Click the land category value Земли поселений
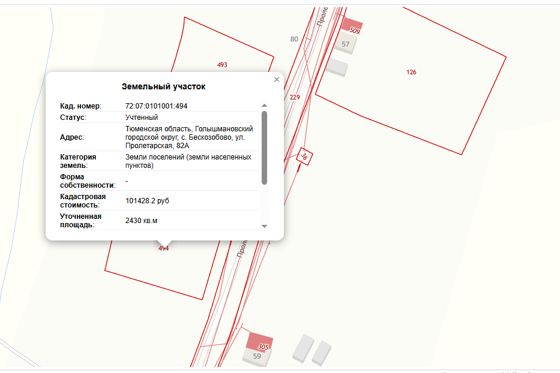Viewport: 560px width, 373px height. [x=155, y=157]
